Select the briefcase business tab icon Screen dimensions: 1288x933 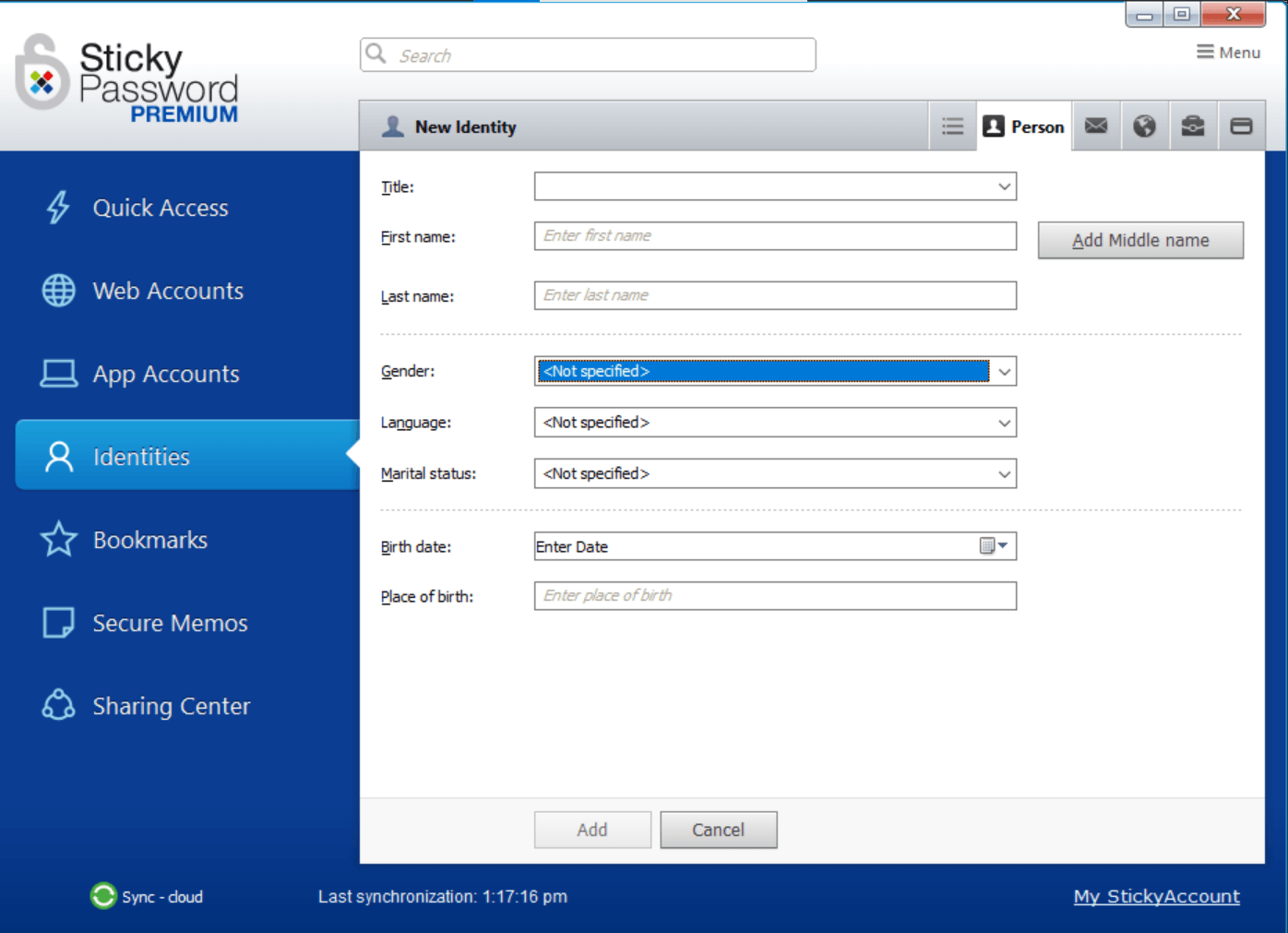pyautogui.click(x=1193, y=126)
